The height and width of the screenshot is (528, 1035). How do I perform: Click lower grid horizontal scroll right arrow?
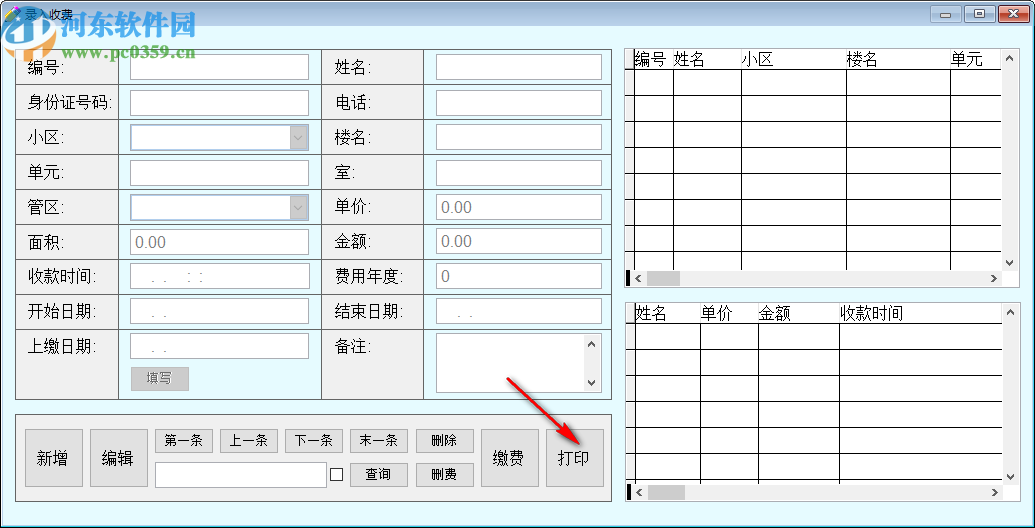pos(993,492)
